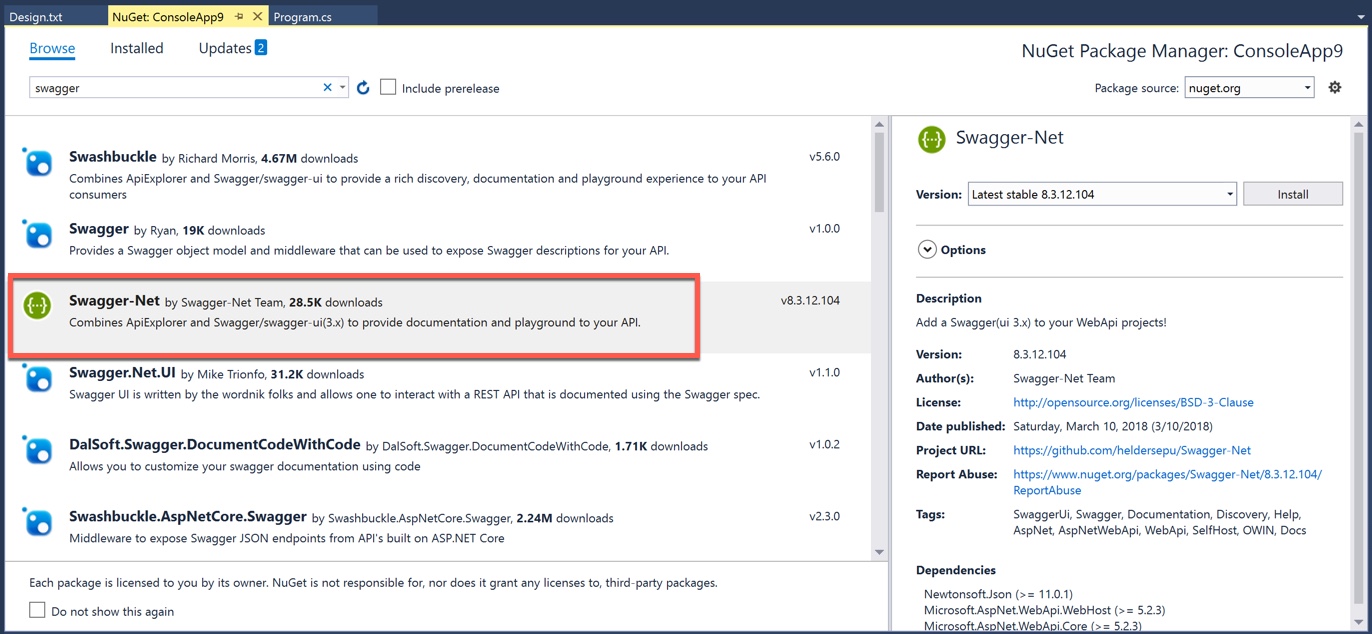Select the Swagger.Net.UI package title
Image resolution: width=1372 pixels, height=634 pixels.
click(122, 373)
